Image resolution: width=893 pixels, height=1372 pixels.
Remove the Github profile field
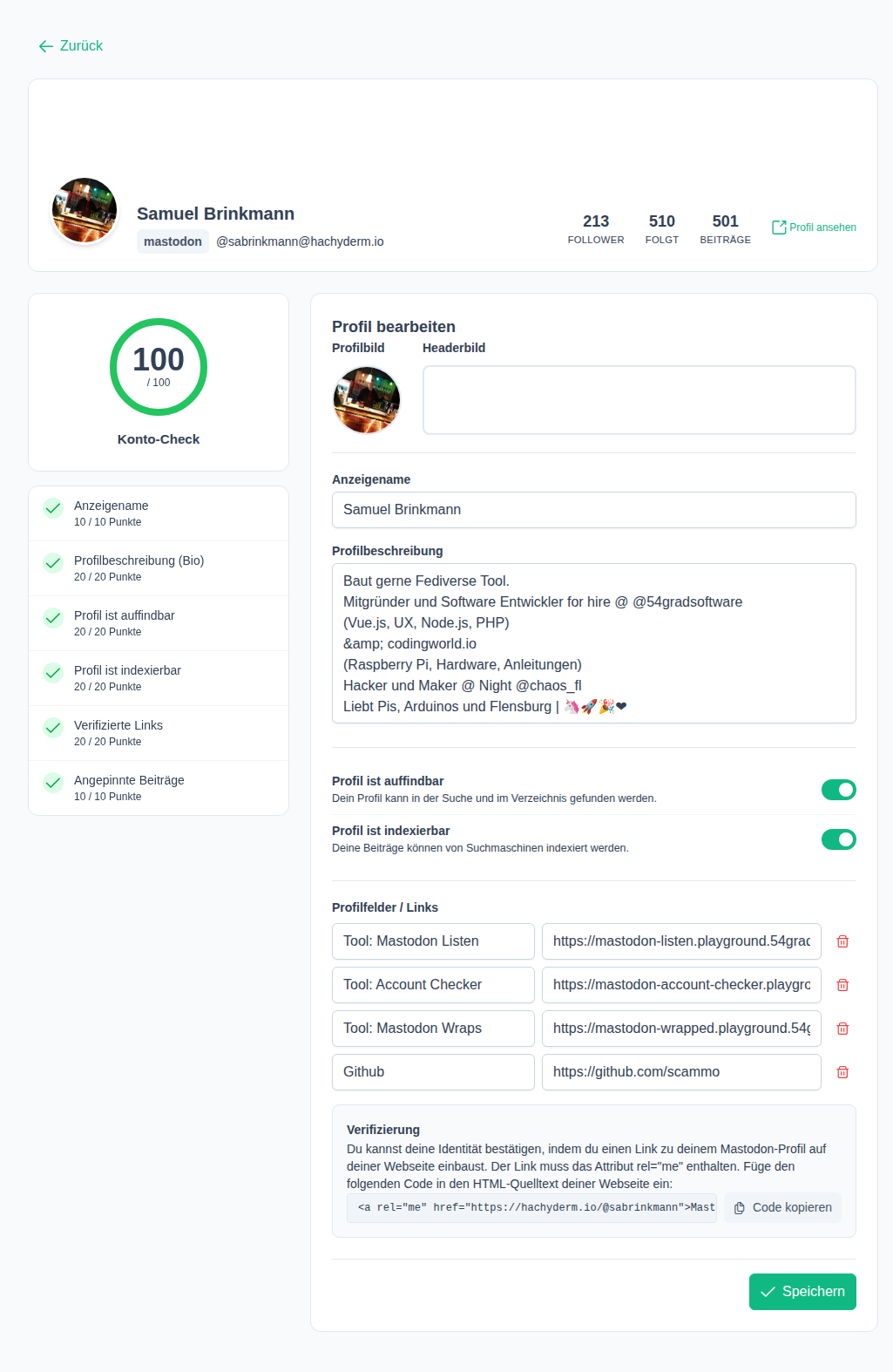tap(842, 1072)
